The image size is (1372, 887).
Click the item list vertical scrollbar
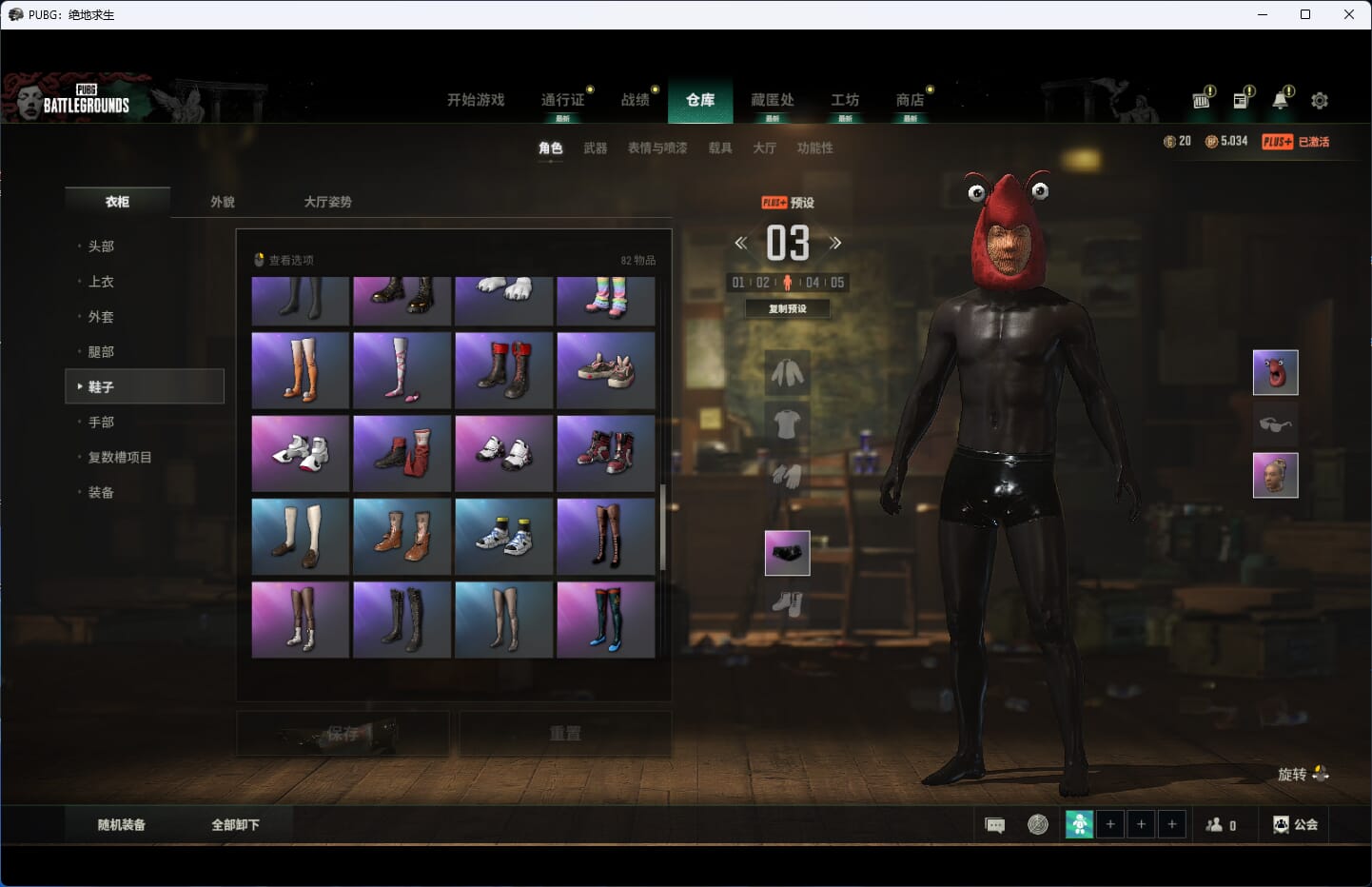coord(662,526)
